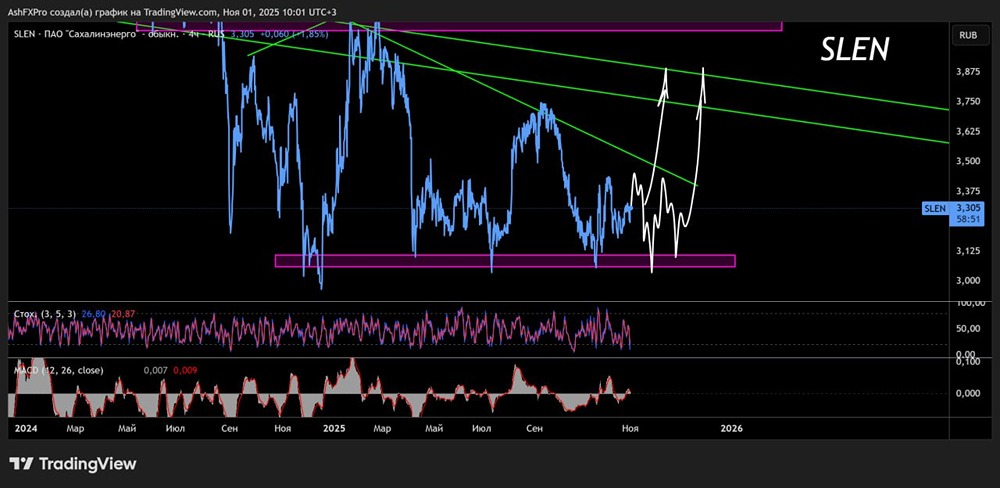Click the MACD (12, 26, close) legend
This screenshot has height=488, width=1000.
pos(58,370)
